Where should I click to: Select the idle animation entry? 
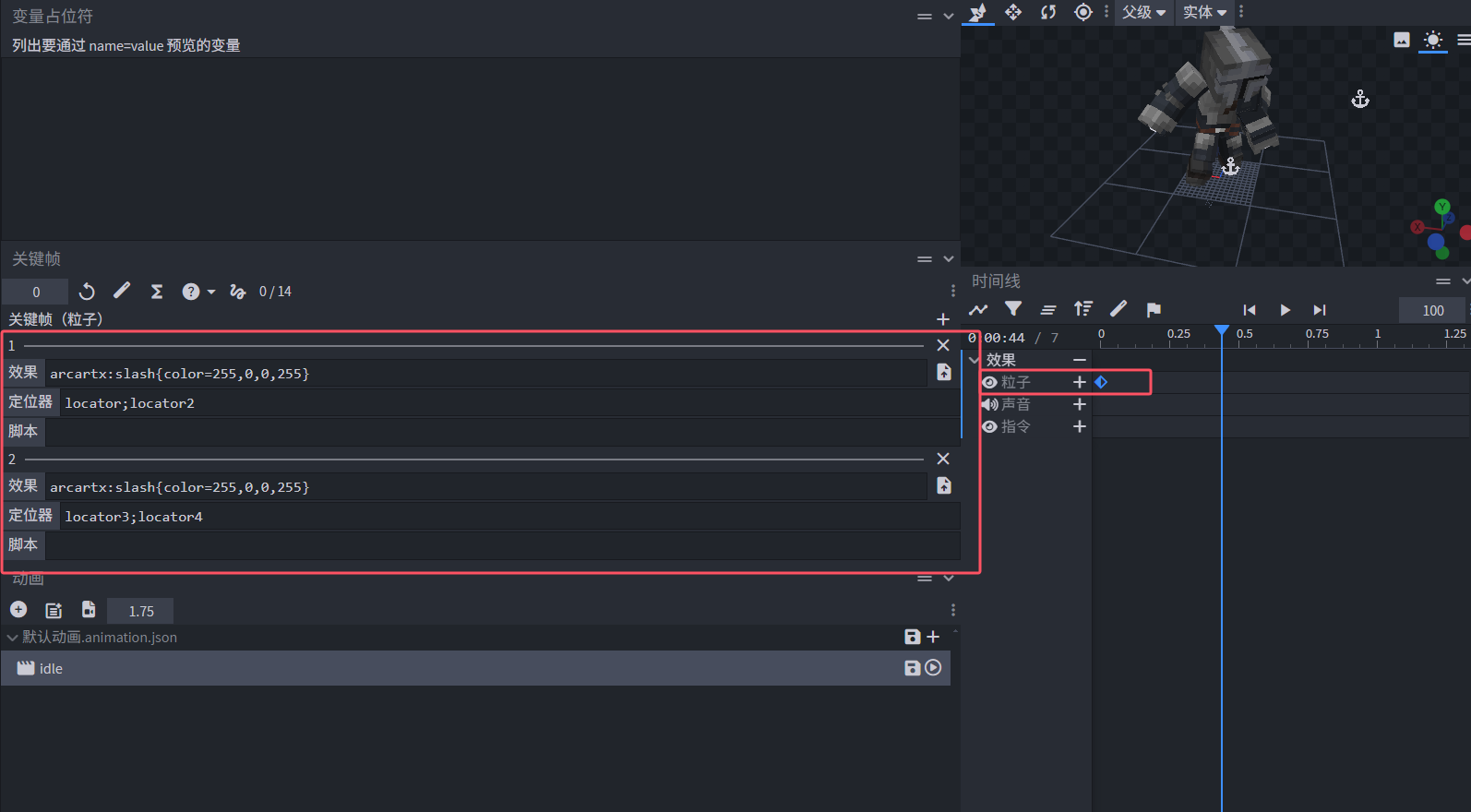[52, 668]
